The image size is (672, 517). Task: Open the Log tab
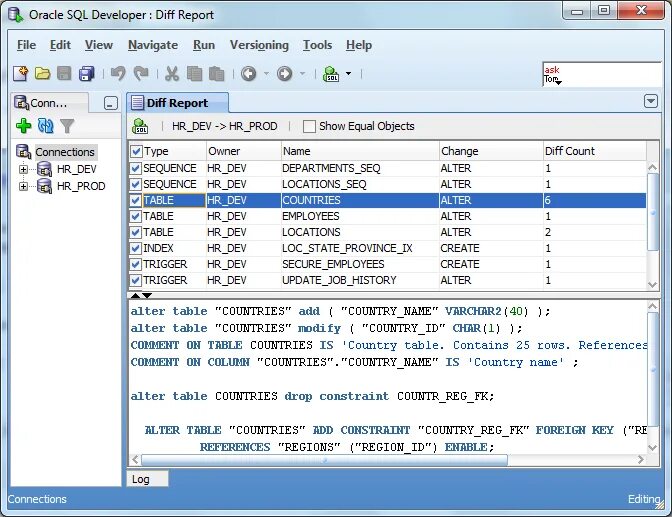pyautogui.click(x=147, y=479)
